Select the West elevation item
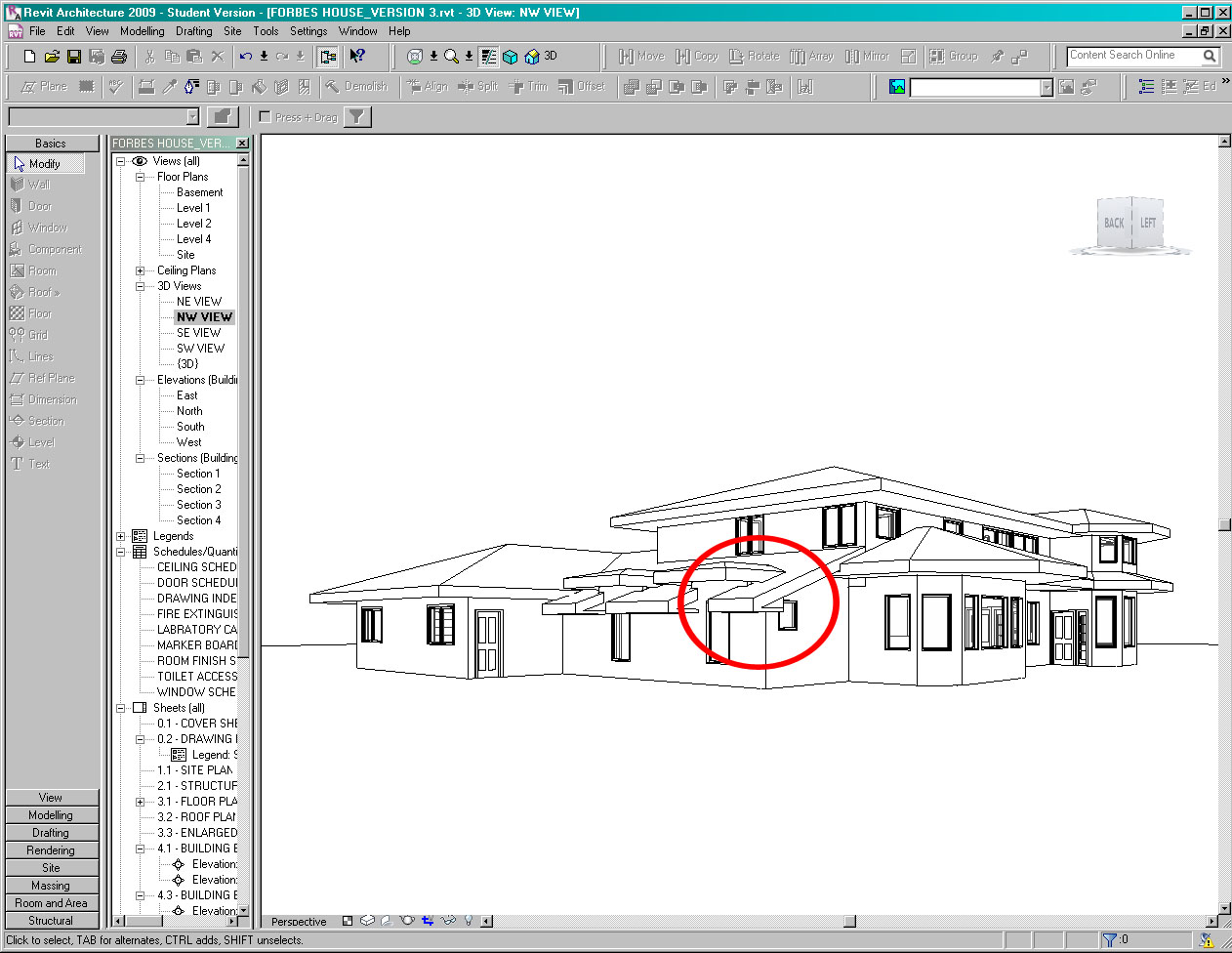Viewport: 1232px width, 953px height. point(188,442)
